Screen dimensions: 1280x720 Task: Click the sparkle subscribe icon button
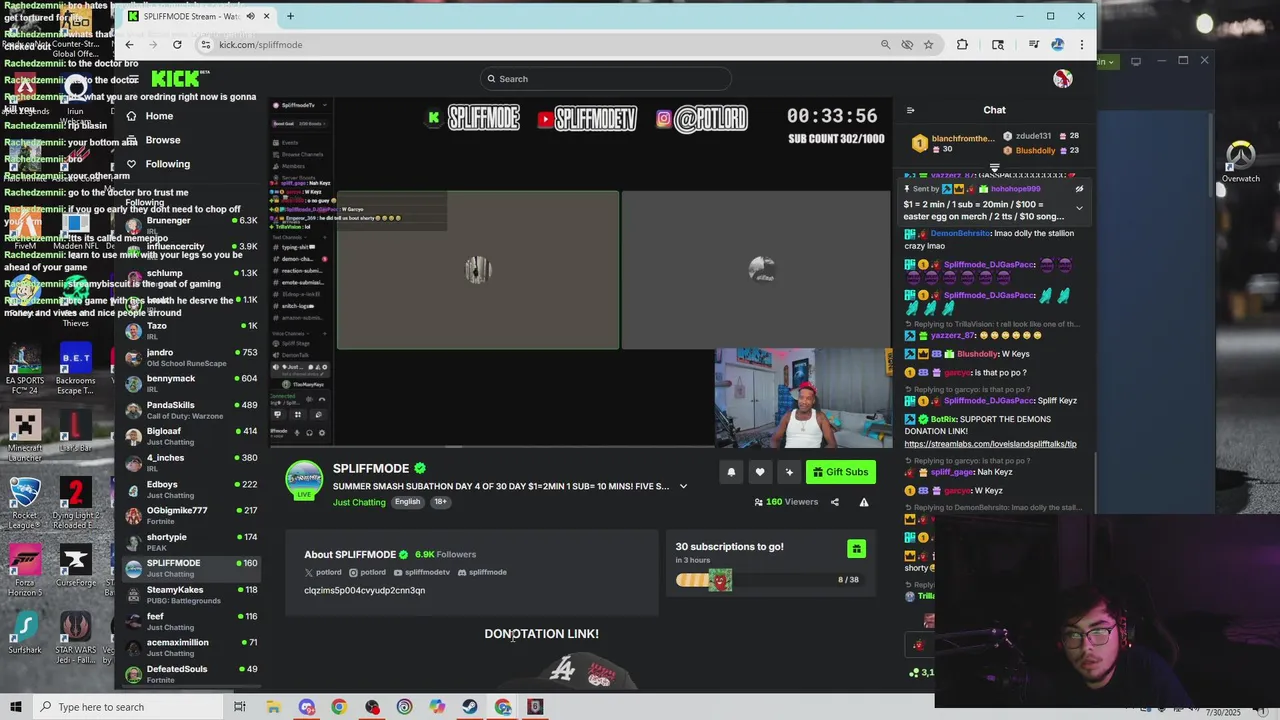pyautogui.click(x=789, y=472)
